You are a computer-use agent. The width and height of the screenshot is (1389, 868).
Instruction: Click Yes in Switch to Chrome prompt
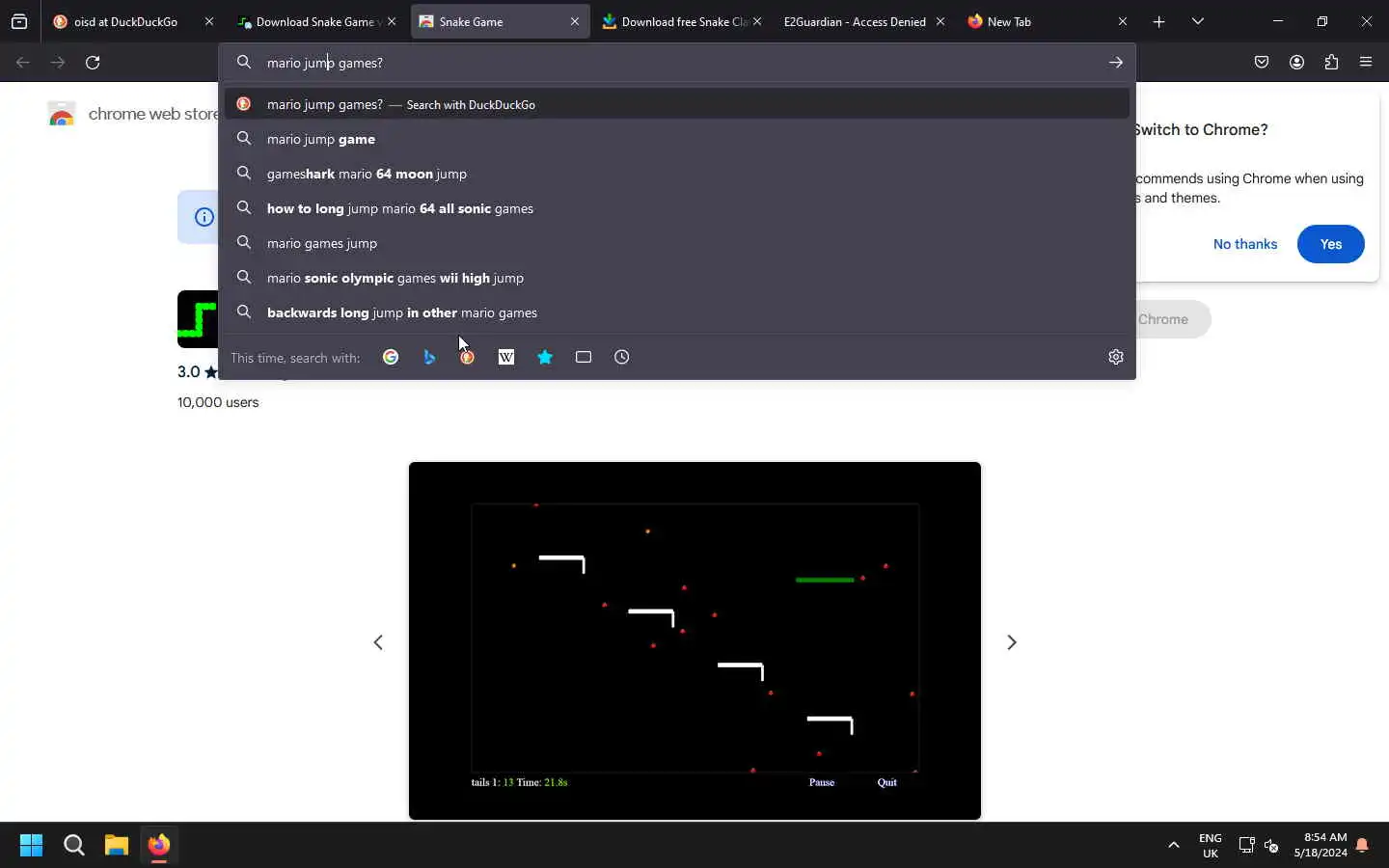click(1331, 244)
